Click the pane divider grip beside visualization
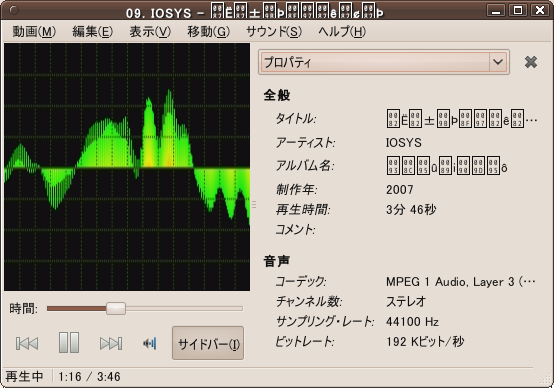Image resolution: width=554 pixels, height=388 pixels. click(x=254, y=204)
